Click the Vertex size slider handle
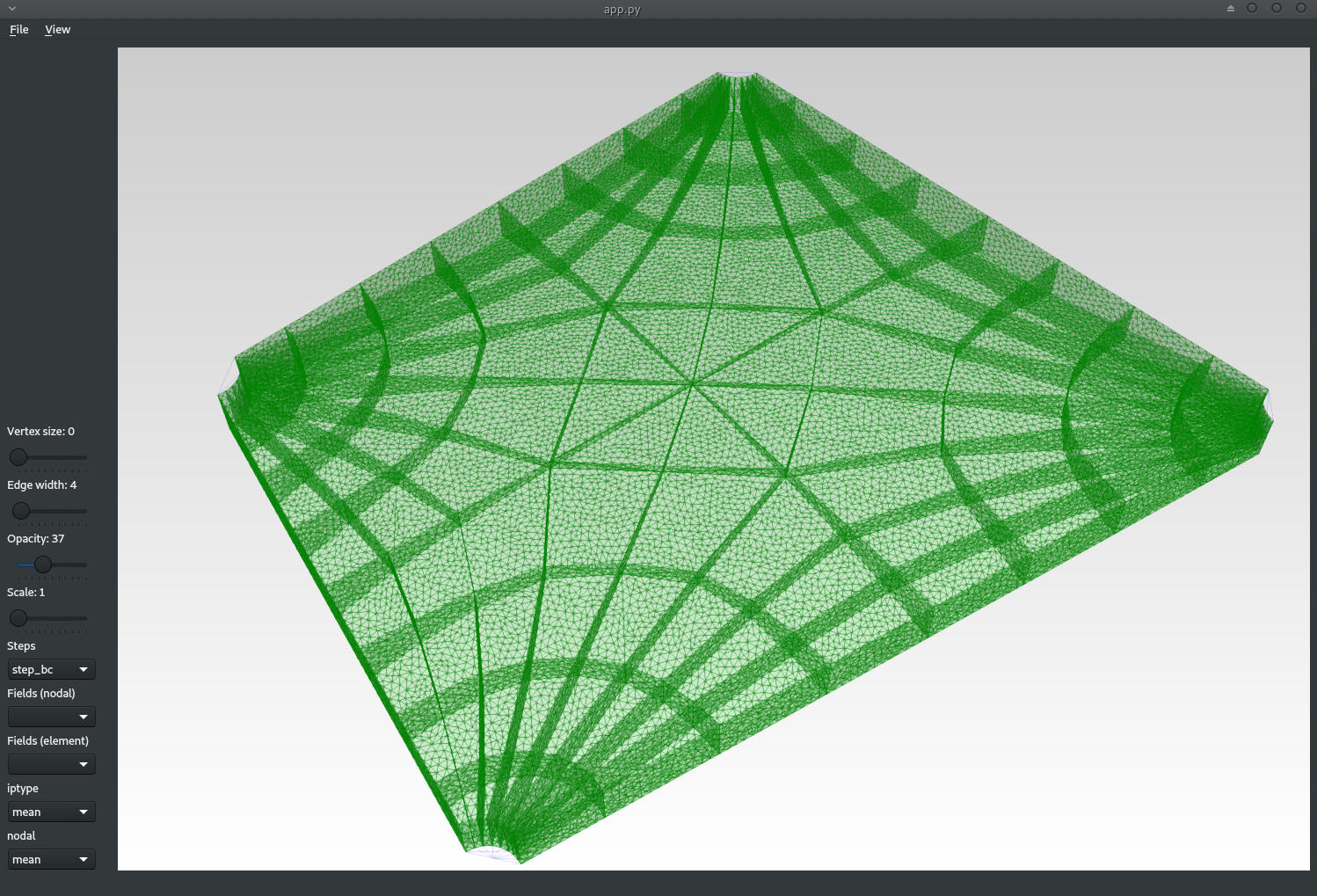1317x896 pixels. pos(18,457)
